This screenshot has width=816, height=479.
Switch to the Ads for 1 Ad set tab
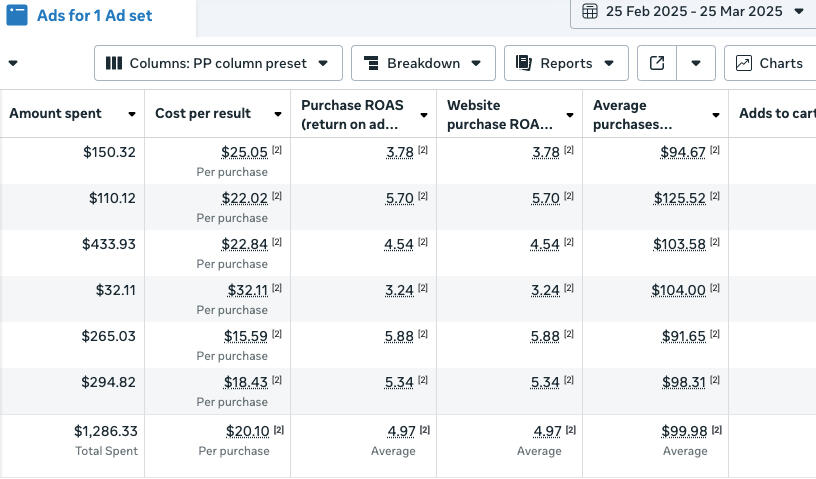pyautogui.click(x=95, y=15)
